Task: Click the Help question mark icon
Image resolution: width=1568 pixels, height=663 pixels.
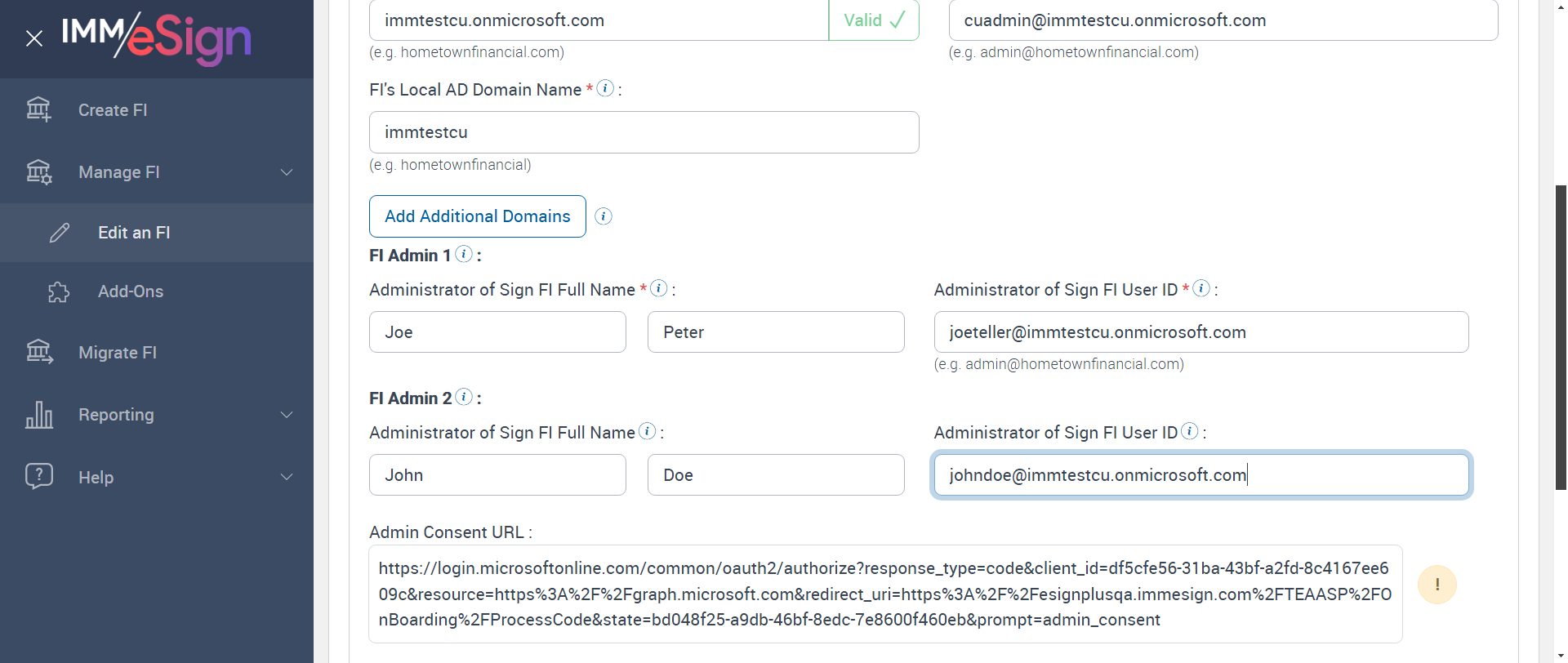Action: click(x=38, y=476)
